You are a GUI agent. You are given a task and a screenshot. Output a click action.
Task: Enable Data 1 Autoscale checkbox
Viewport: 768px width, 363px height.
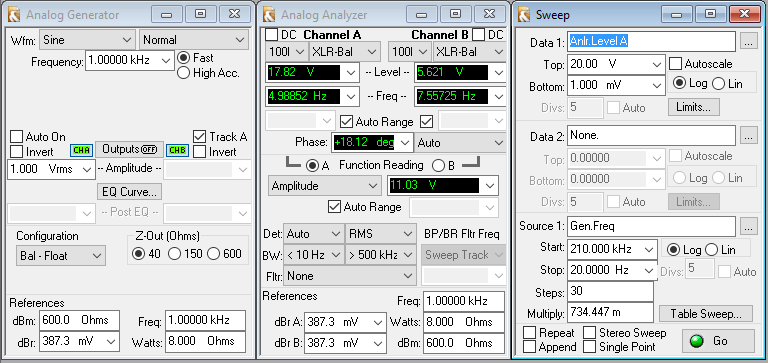point(675,64)
